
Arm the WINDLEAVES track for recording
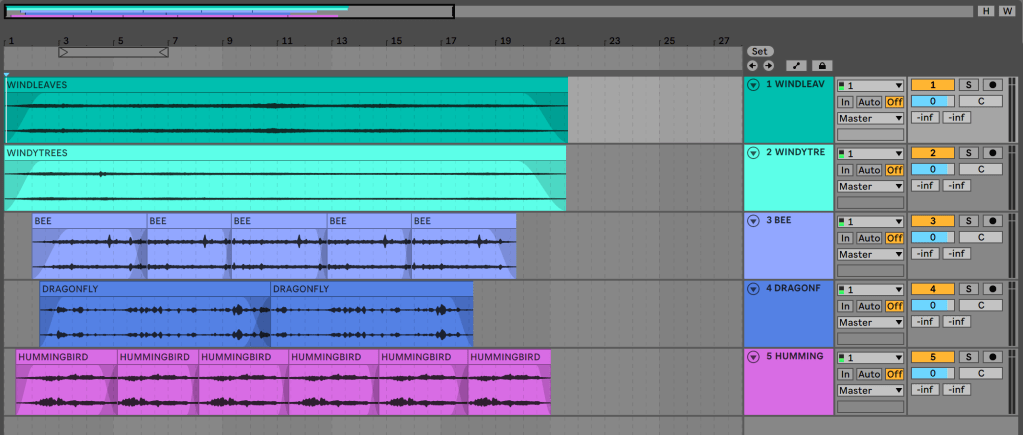(993, 85)
